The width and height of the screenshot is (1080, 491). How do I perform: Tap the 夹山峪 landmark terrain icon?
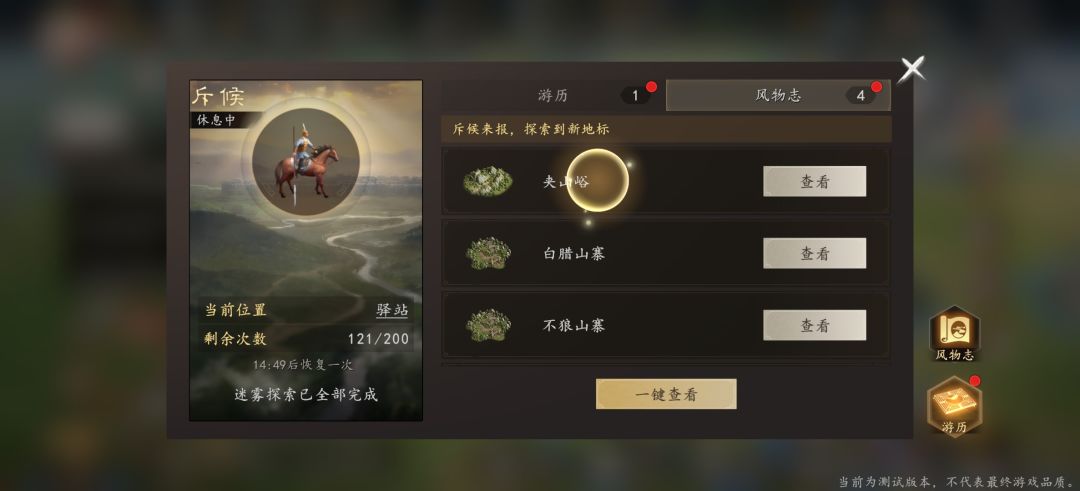pos(488,181)
